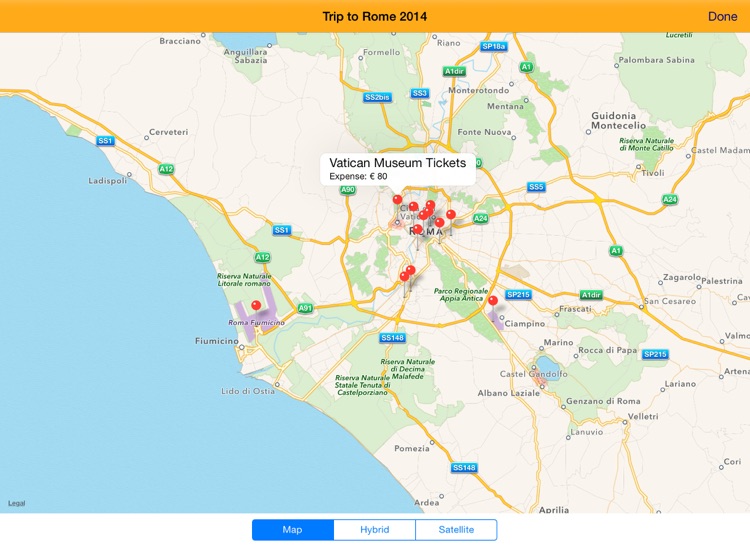Click the A1dir shield near Frascati

(591, 295)
